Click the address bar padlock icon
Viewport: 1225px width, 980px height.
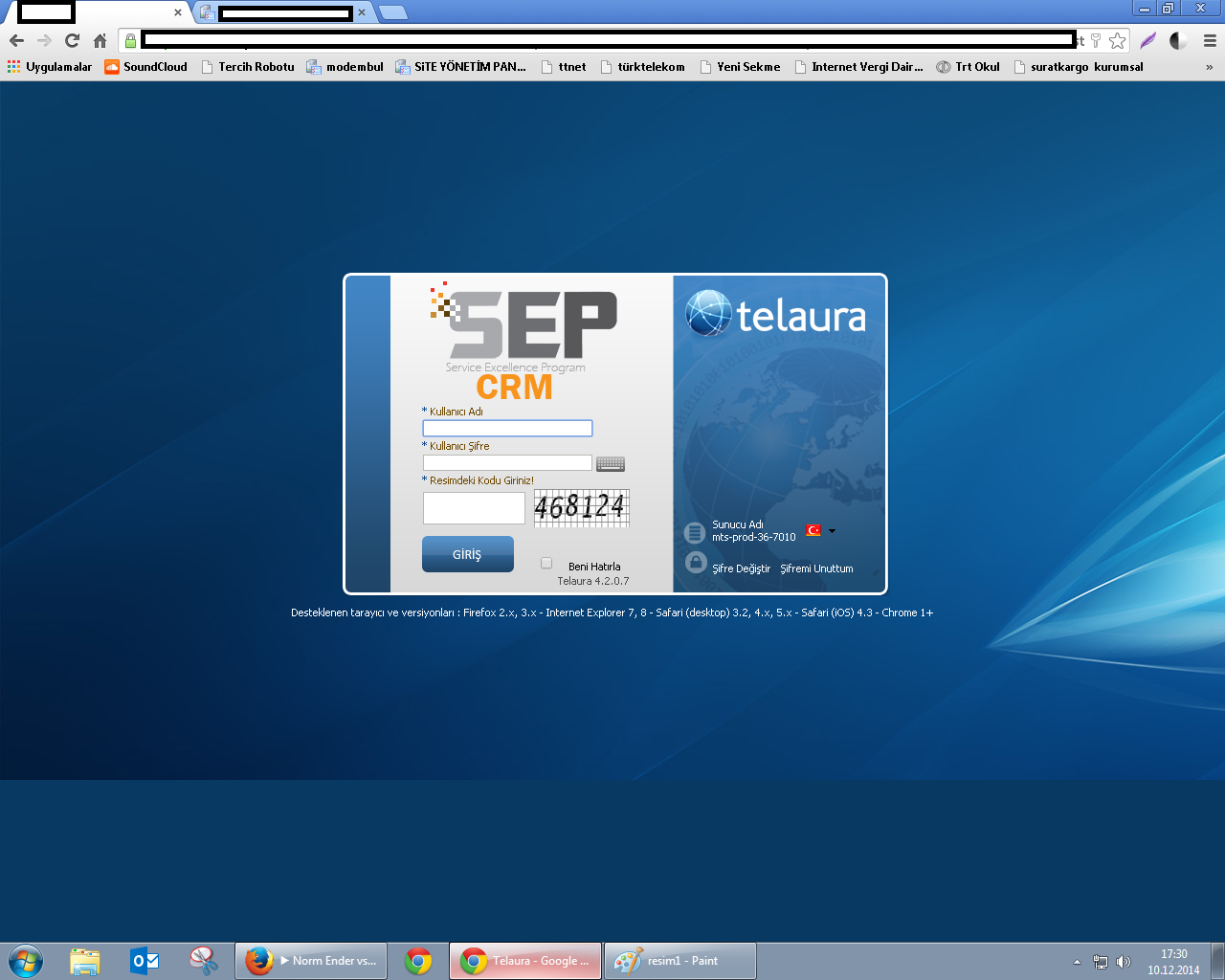[x=131, y=40]
